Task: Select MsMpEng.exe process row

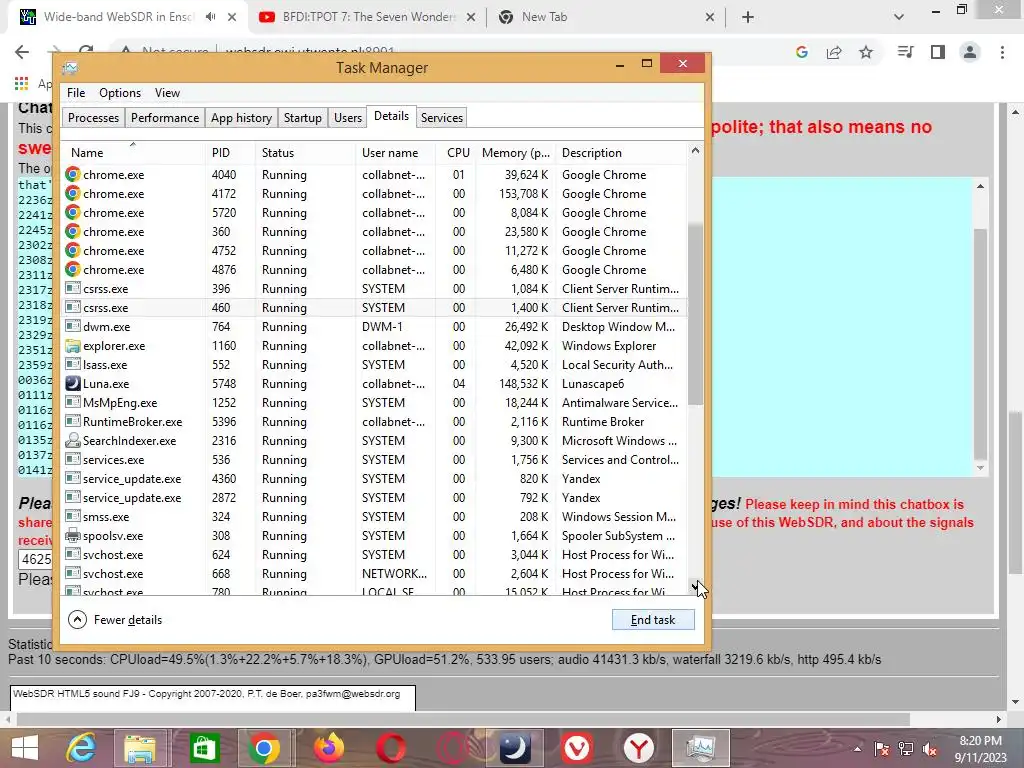Action: pos(375,403)
